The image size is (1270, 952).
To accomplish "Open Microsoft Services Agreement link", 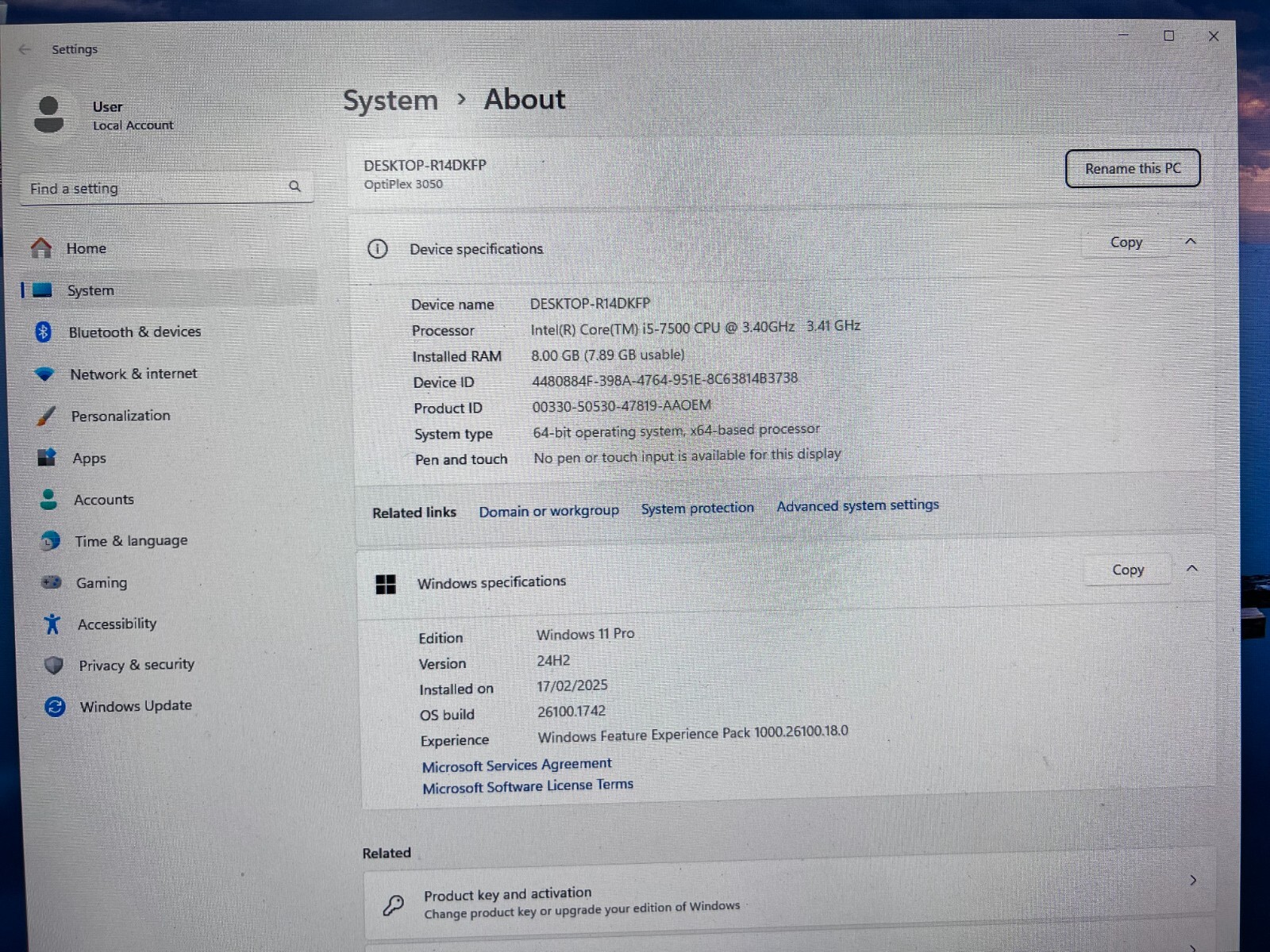I will point(517,765).
